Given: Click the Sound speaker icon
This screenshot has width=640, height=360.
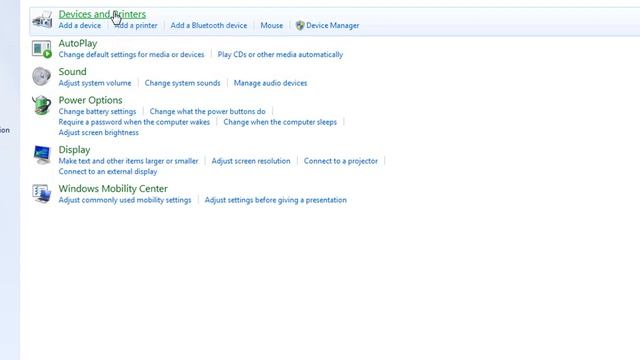Looking at the screenshot, I should [42, 76].
